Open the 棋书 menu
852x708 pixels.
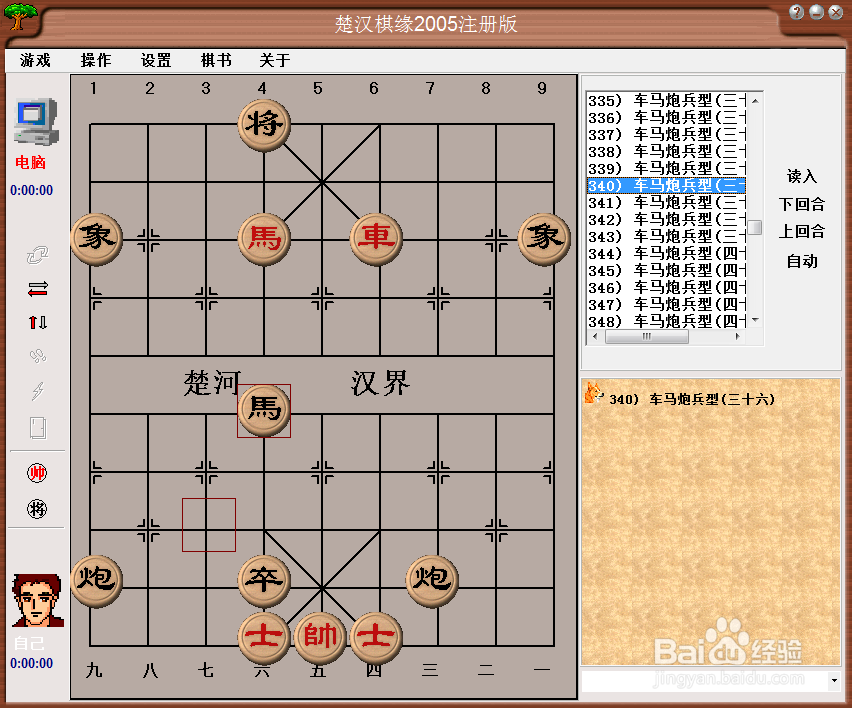pos(216,60)
